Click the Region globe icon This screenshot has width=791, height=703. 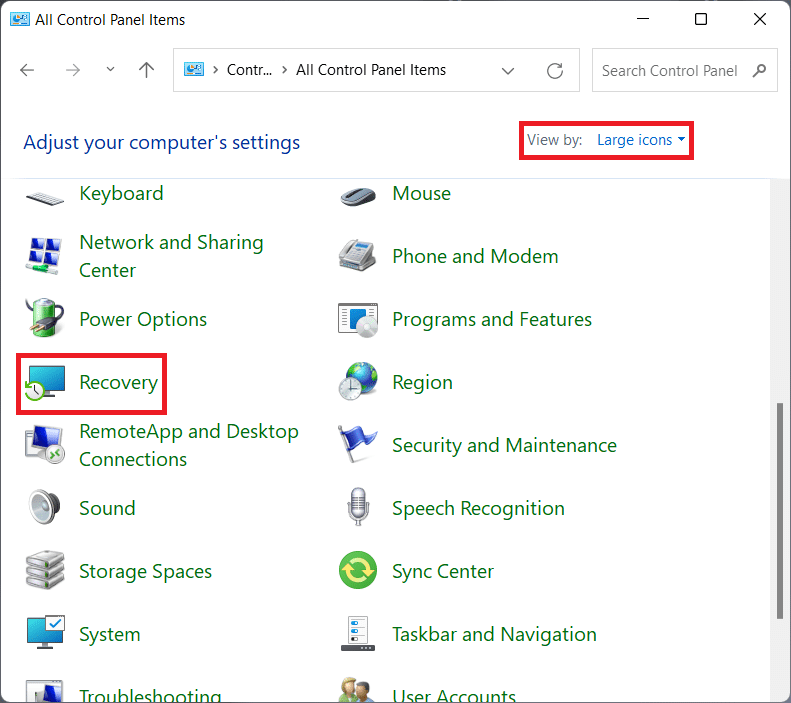(x=358, y=383)
